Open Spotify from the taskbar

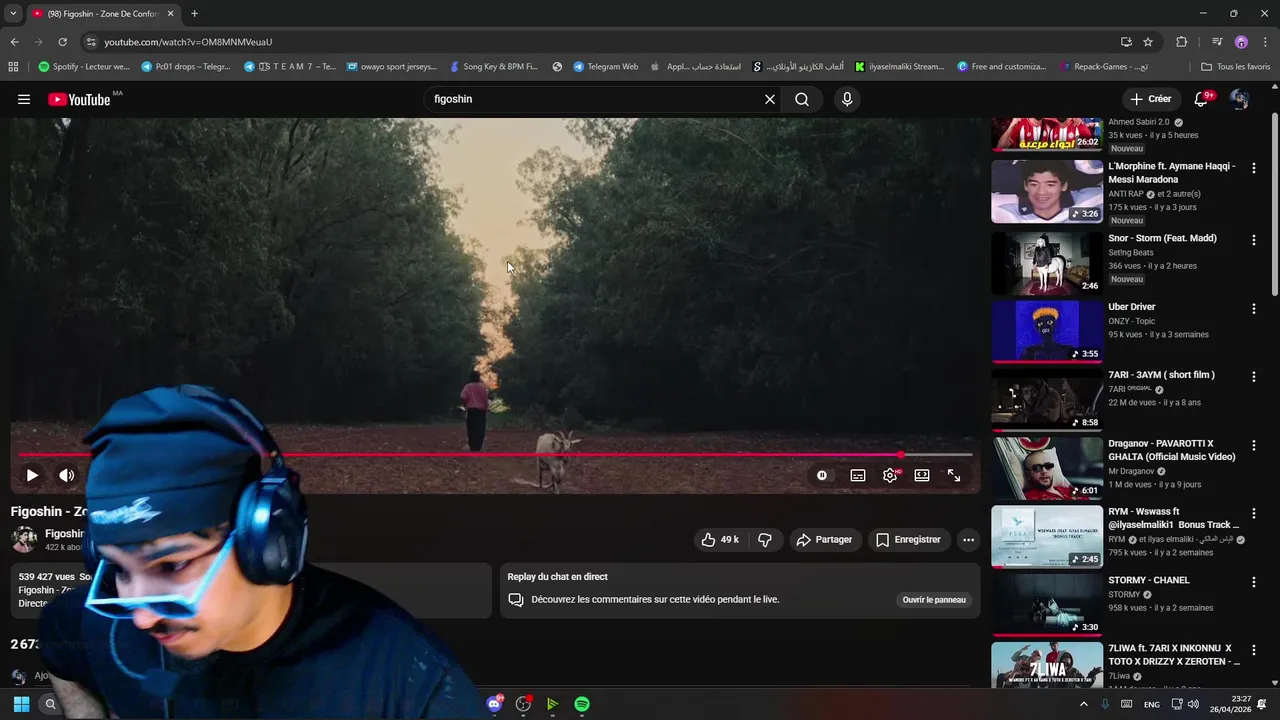click(582, 704)
